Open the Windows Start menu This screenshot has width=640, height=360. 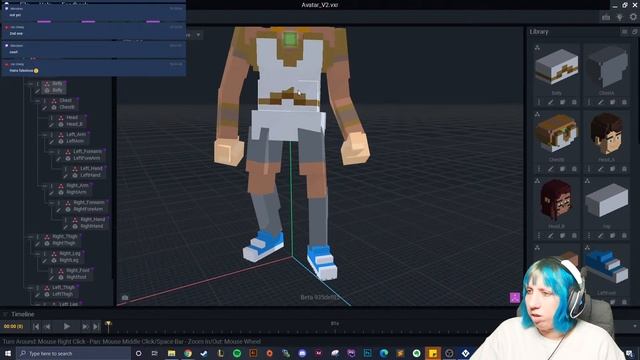point(8,353)
